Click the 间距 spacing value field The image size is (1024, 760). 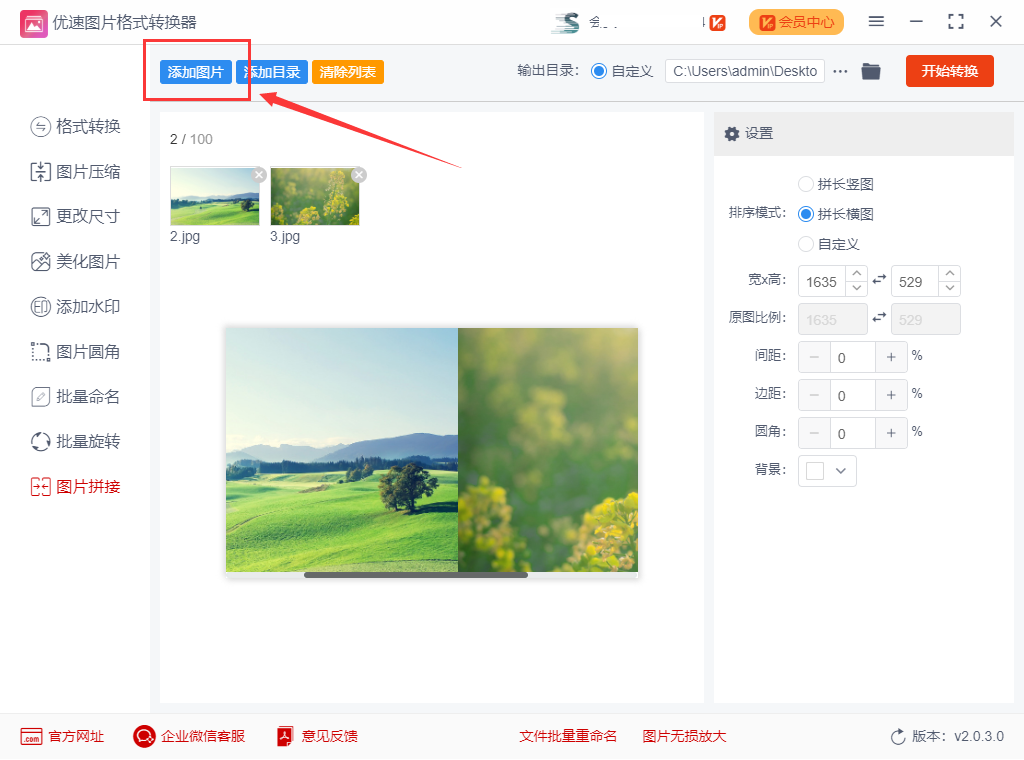853,357
